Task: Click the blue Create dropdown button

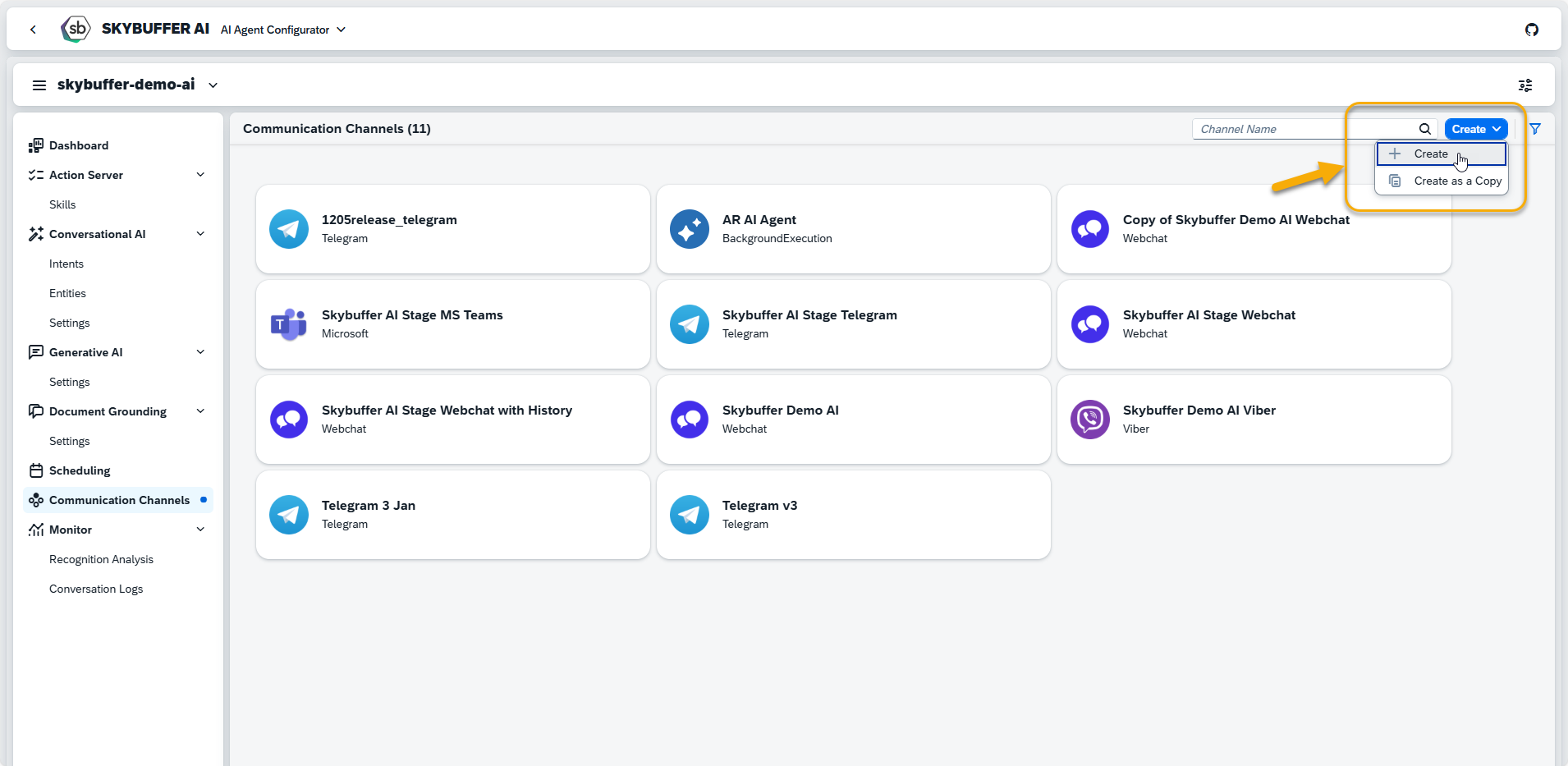Action: click(x=1476, y=129)
